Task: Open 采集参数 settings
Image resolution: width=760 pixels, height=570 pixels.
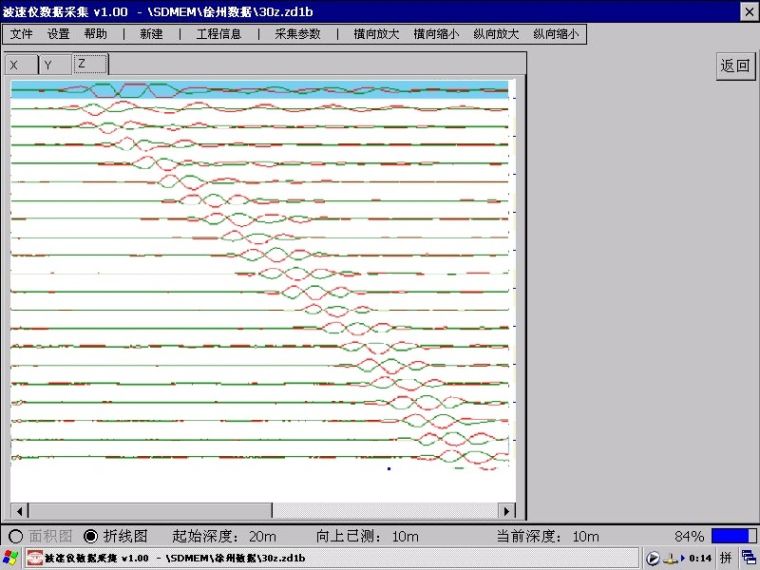Action: coord(297,34)
